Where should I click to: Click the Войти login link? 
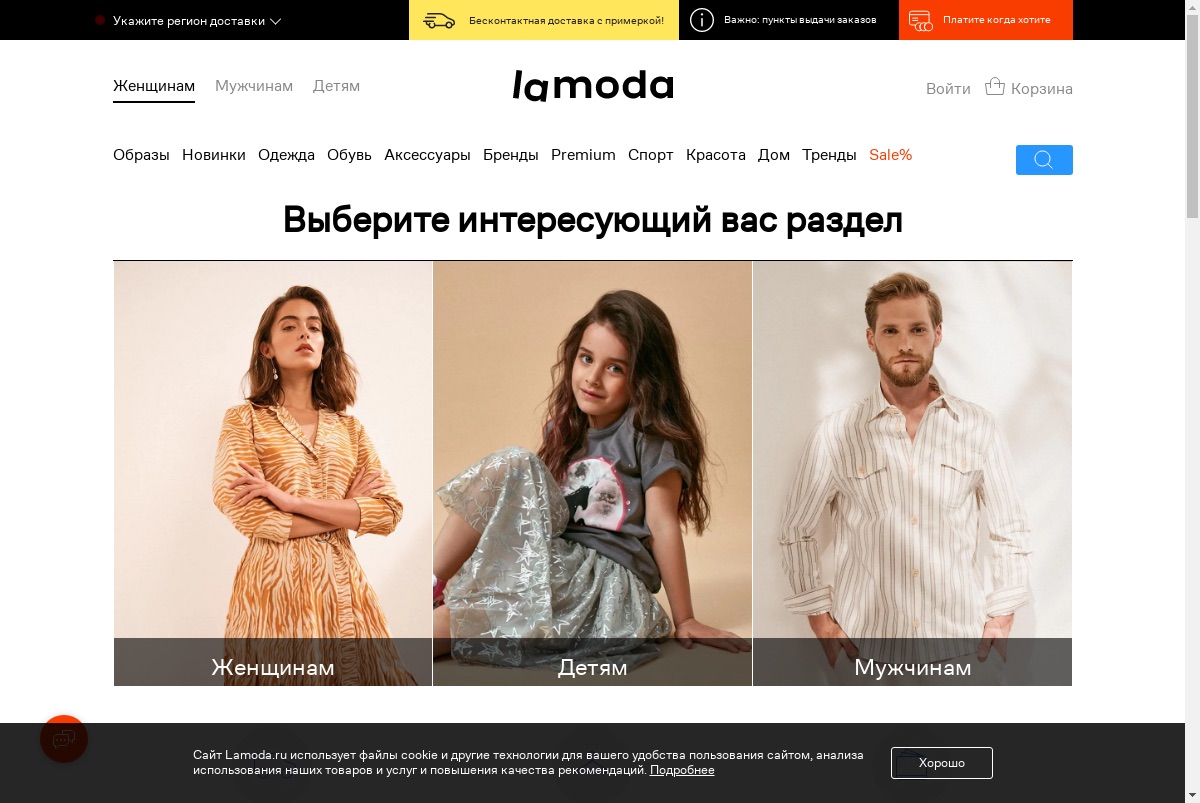(948, 89)
